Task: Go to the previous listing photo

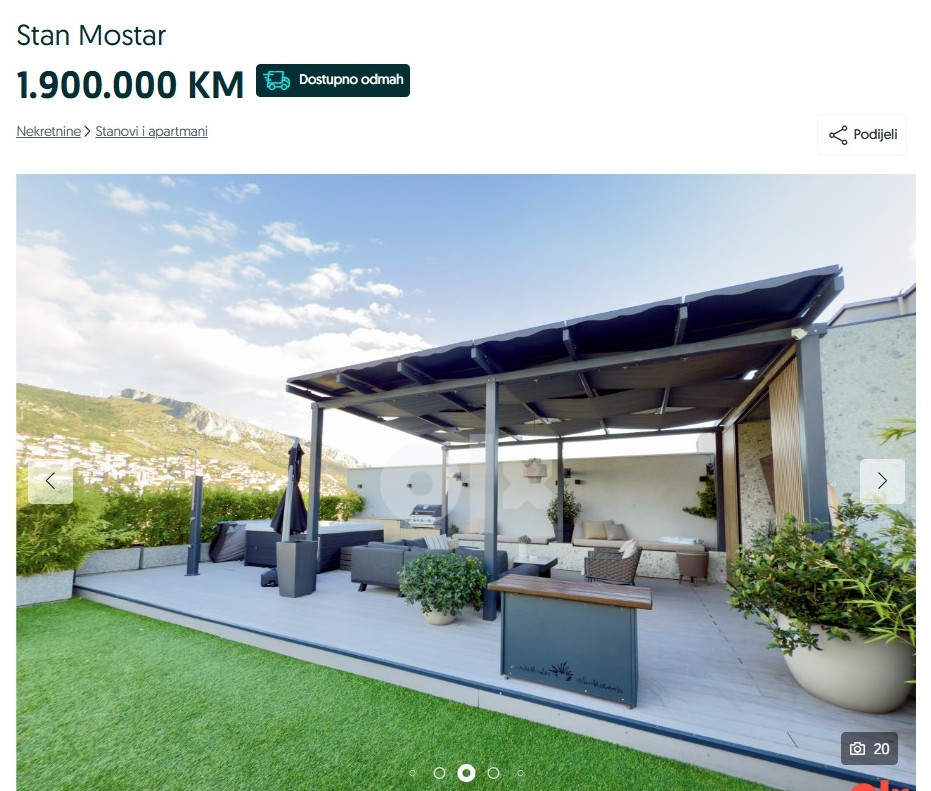Action: 50,481
